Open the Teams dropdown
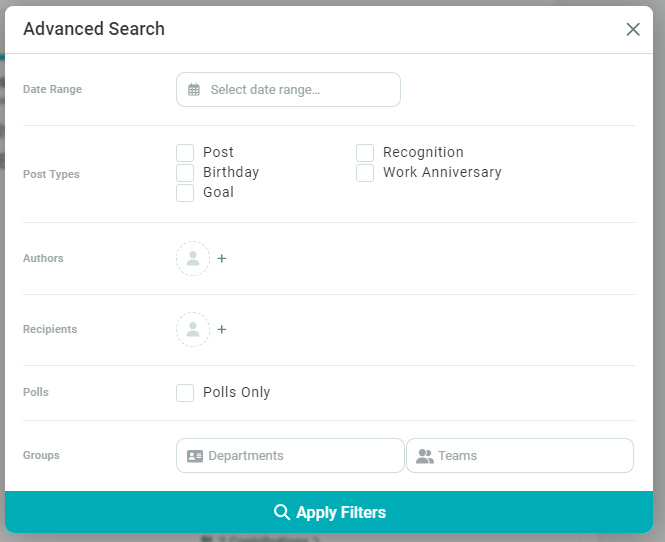Screen dimensions: 665x542 (520, 456)
